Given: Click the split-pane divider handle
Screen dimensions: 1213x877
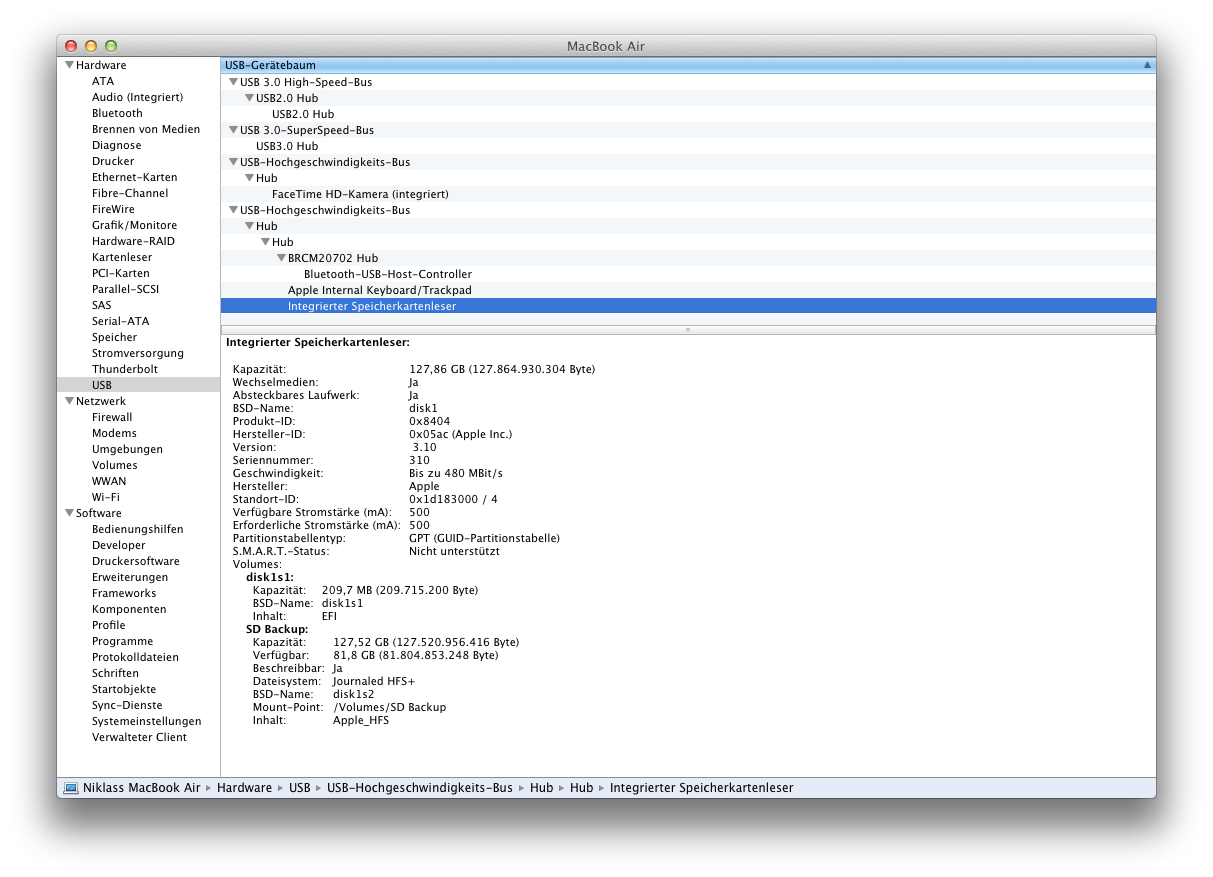Looking at the screenshot, I should point(688,329).
